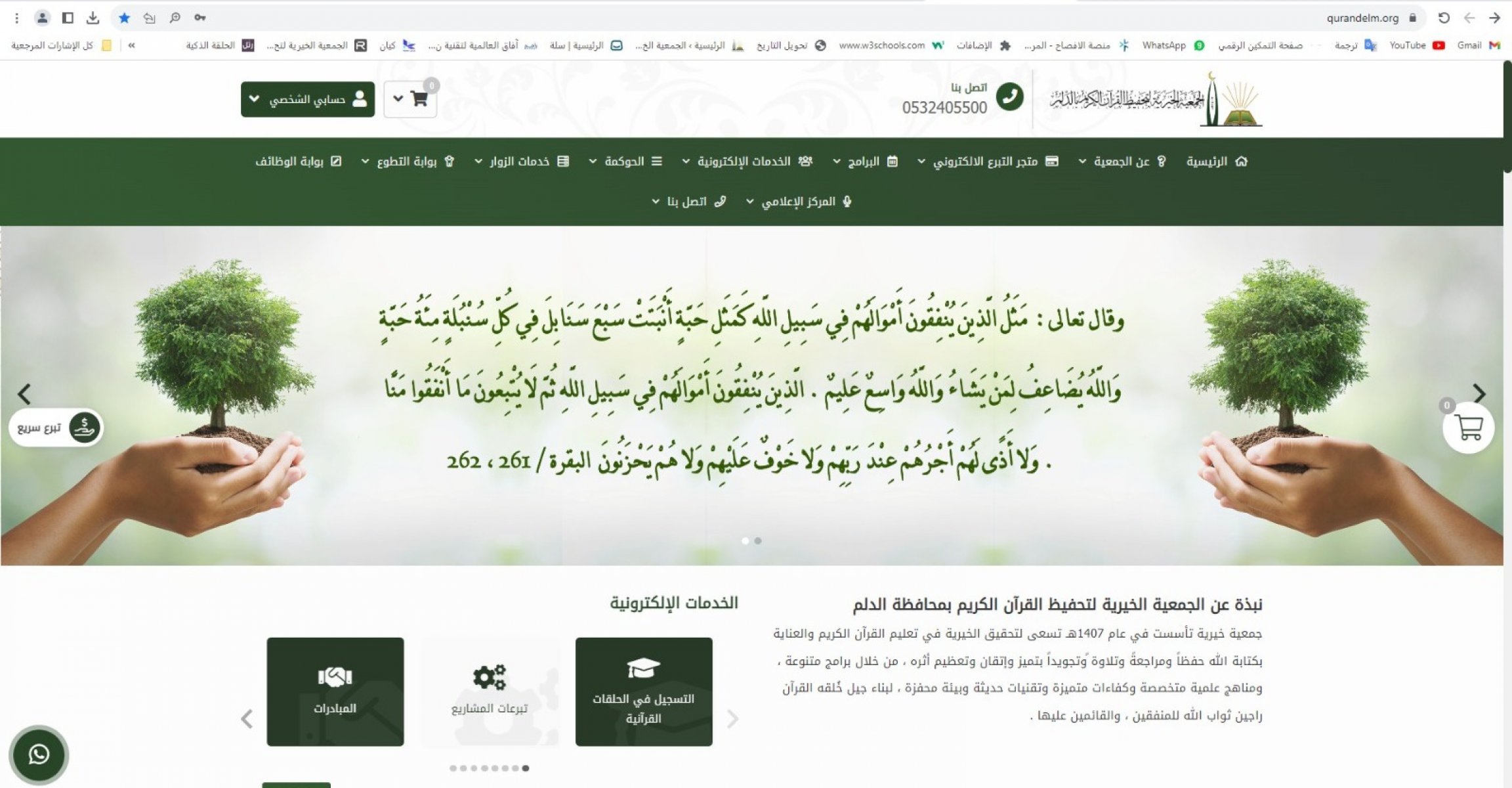Open المبادرات service card
The width and height of the screenshot is (1512, 788).
click(x=335, y=691)
